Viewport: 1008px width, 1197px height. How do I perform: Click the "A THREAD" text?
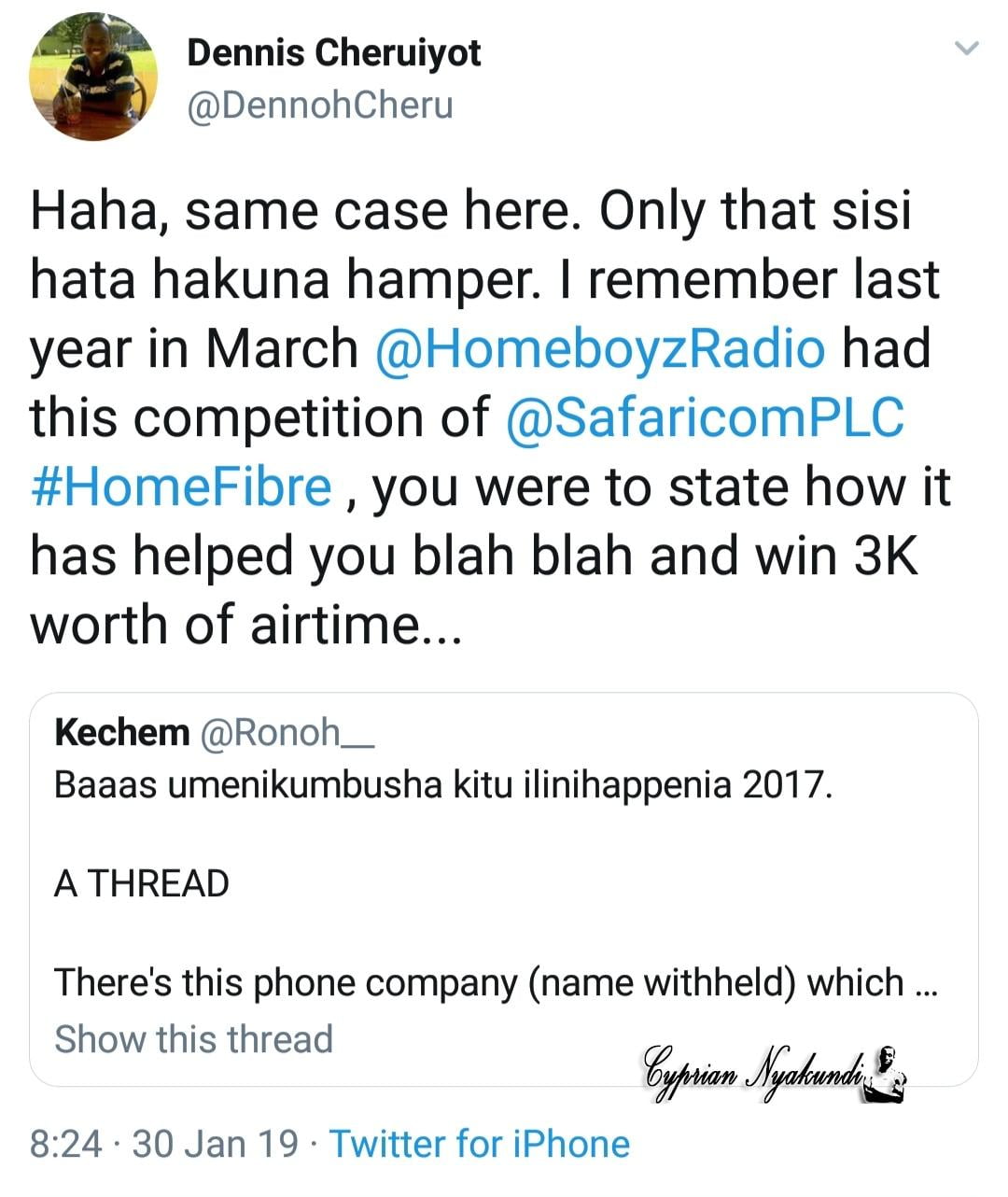click(141, 883)
